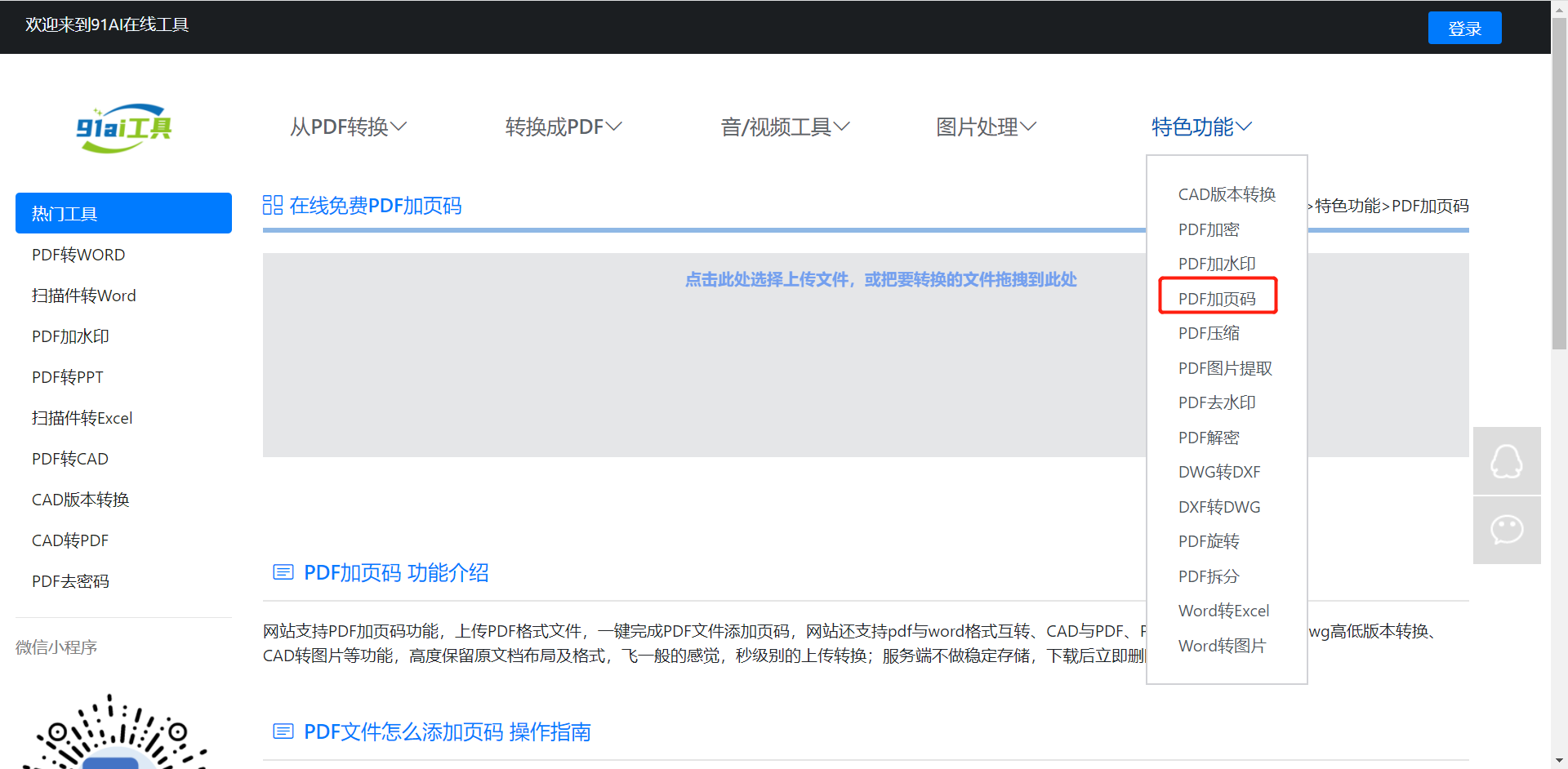
Task: Open the 音/视频工具 dropdown
Action: coord(785,127)
